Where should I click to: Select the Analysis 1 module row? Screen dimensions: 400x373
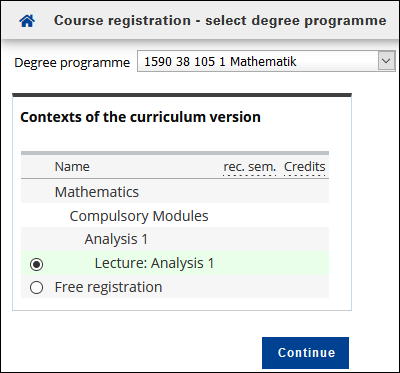pos(175,239)
